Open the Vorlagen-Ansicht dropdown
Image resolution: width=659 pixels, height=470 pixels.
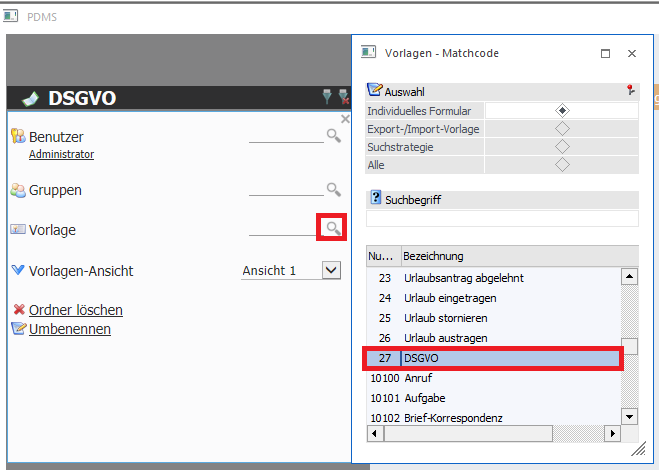331,270
